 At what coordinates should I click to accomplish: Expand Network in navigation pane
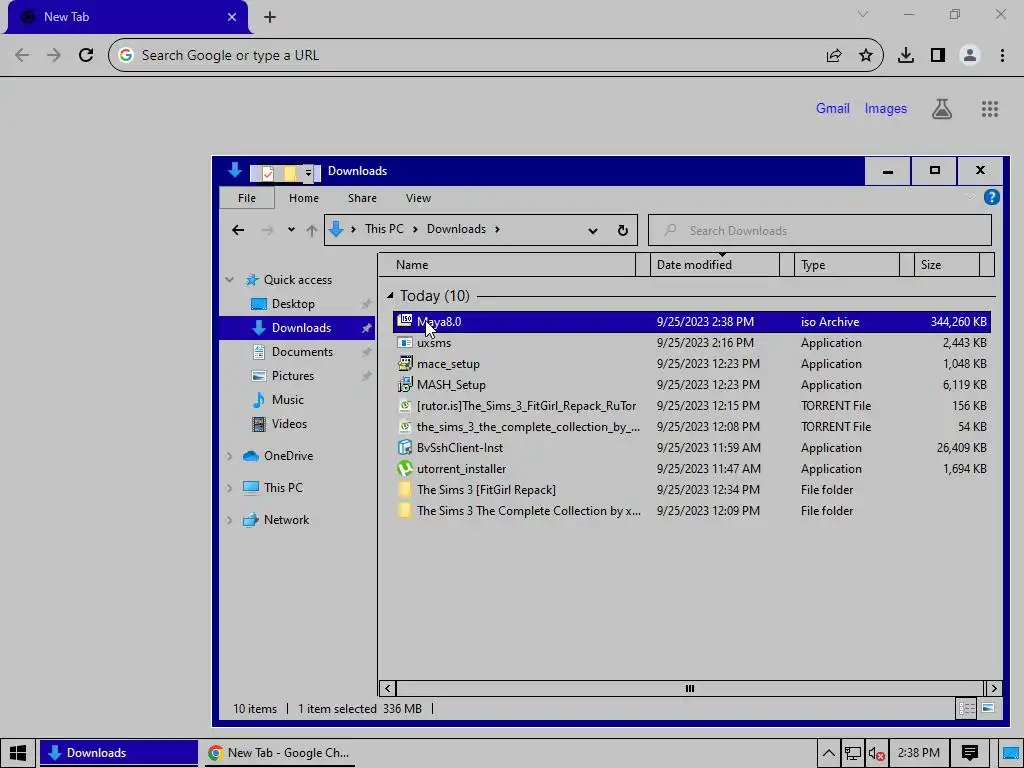click(229, 520)
